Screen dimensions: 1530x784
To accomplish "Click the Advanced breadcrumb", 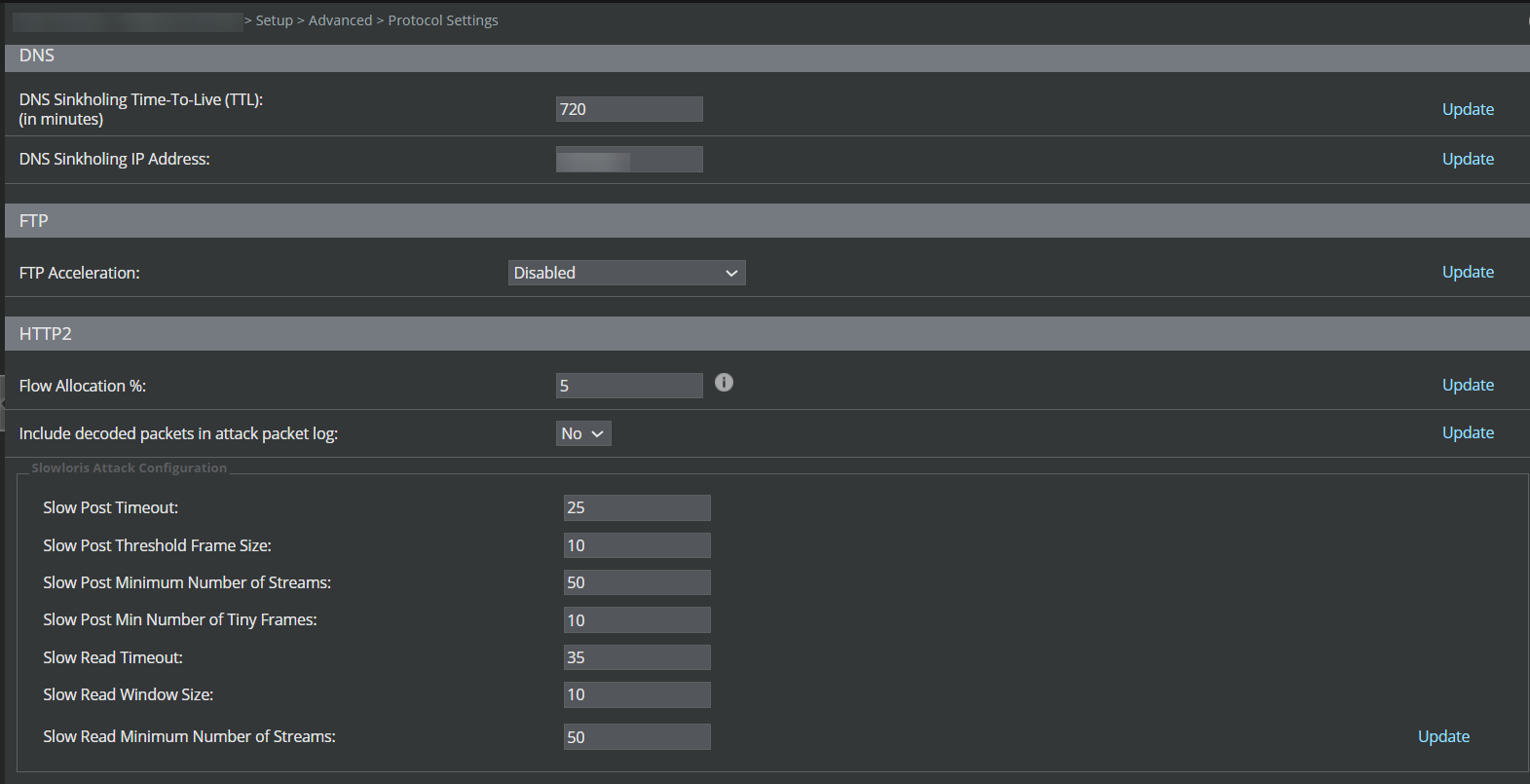I will point(341,20).
